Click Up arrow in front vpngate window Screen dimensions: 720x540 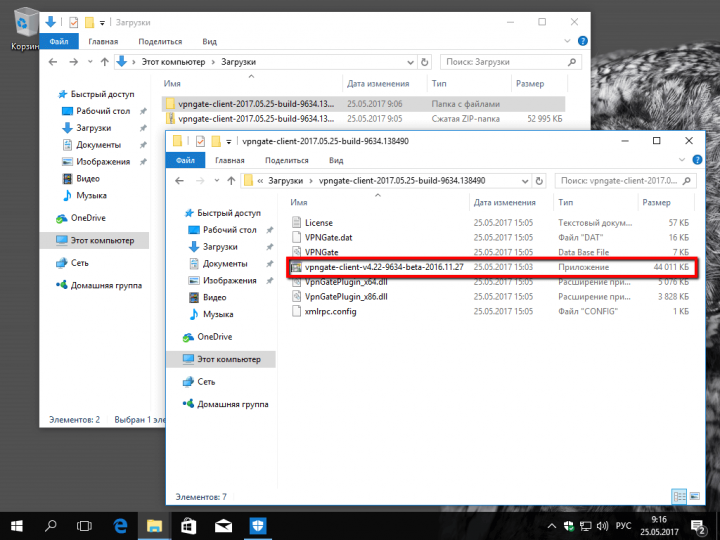coord(231,181)
